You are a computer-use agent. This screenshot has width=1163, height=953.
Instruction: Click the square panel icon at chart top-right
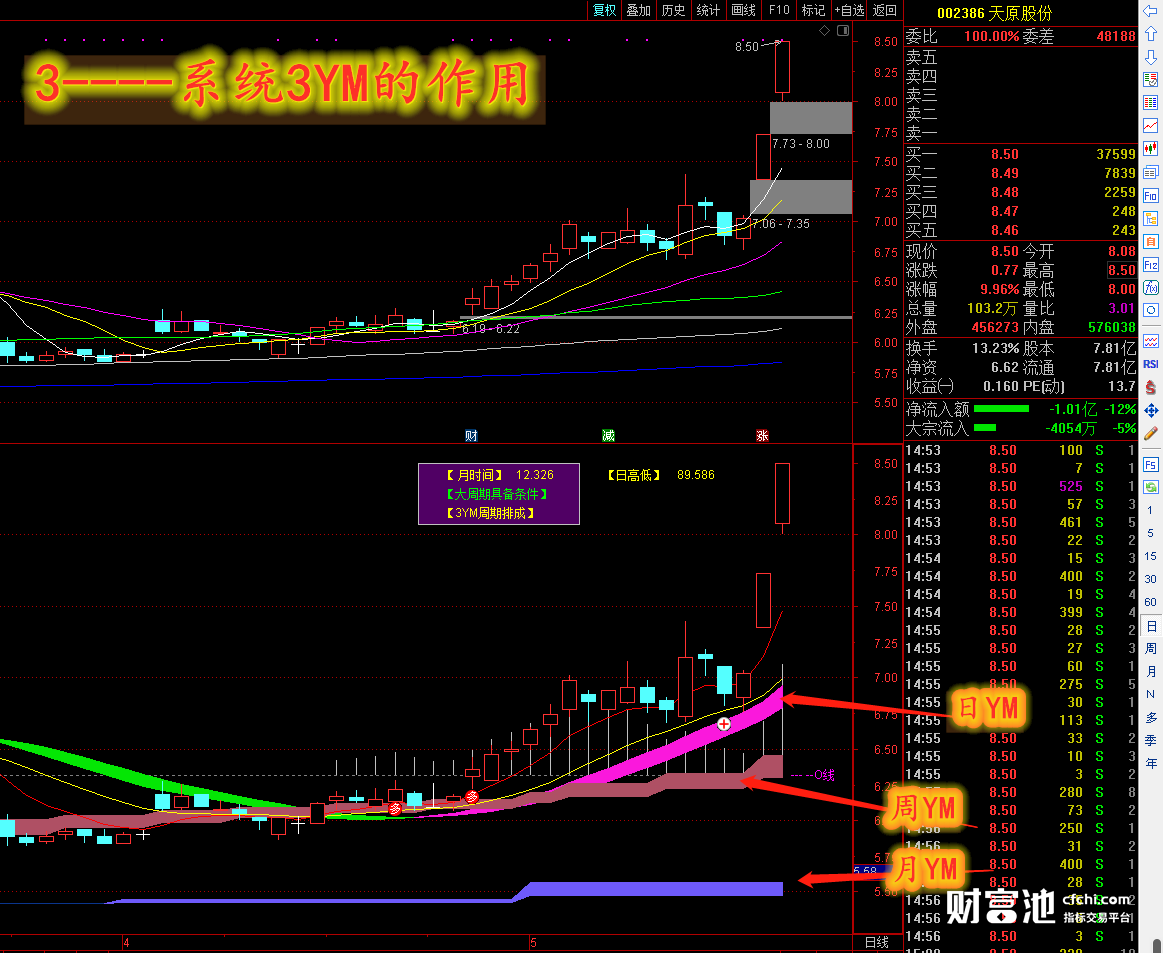[843, 30]
